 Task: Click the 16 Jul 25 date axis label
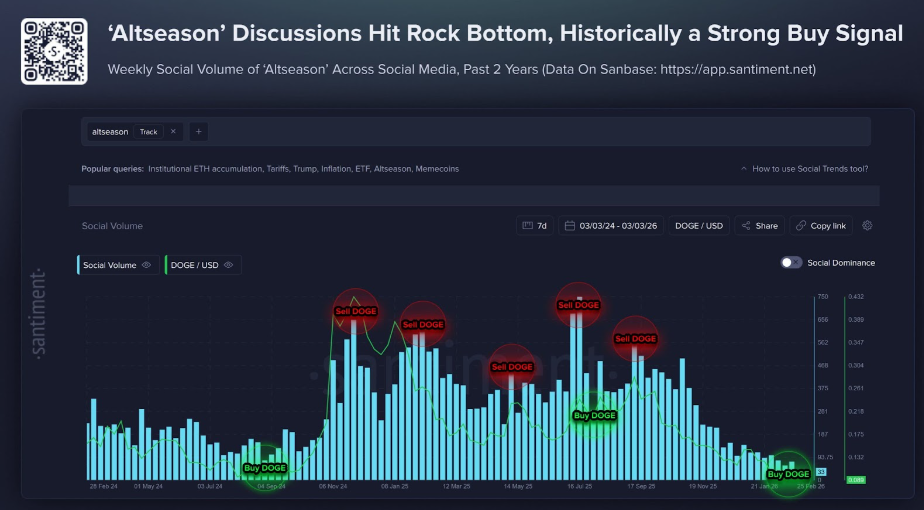[579, 486]
